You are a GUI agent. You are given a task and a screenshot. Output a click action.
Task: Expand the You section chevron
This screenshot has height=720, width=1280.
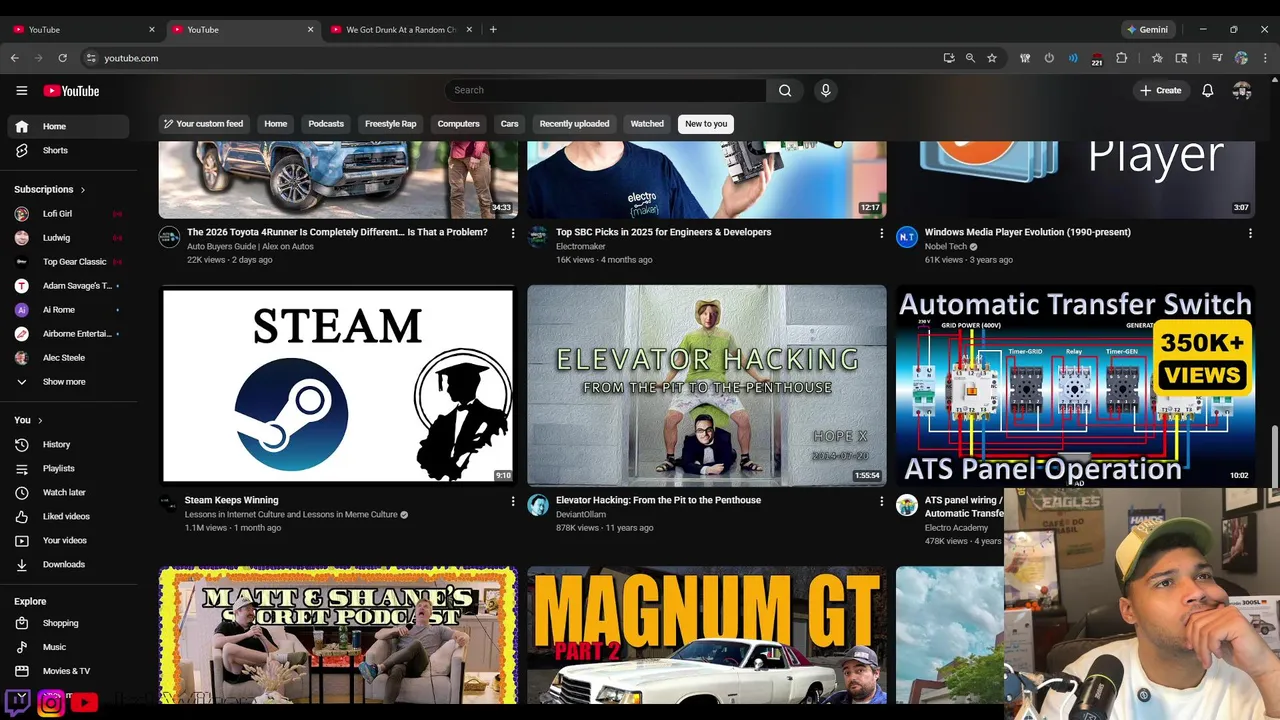click(41, 421)
